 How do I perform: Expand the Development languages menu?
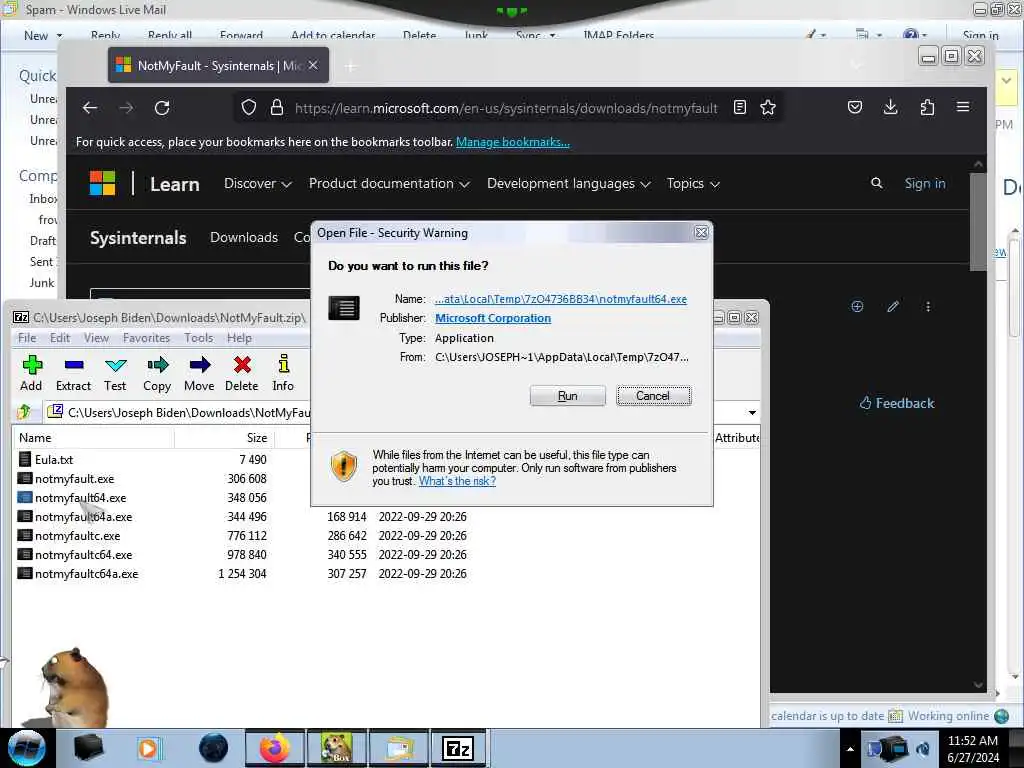tap(569, 184)
